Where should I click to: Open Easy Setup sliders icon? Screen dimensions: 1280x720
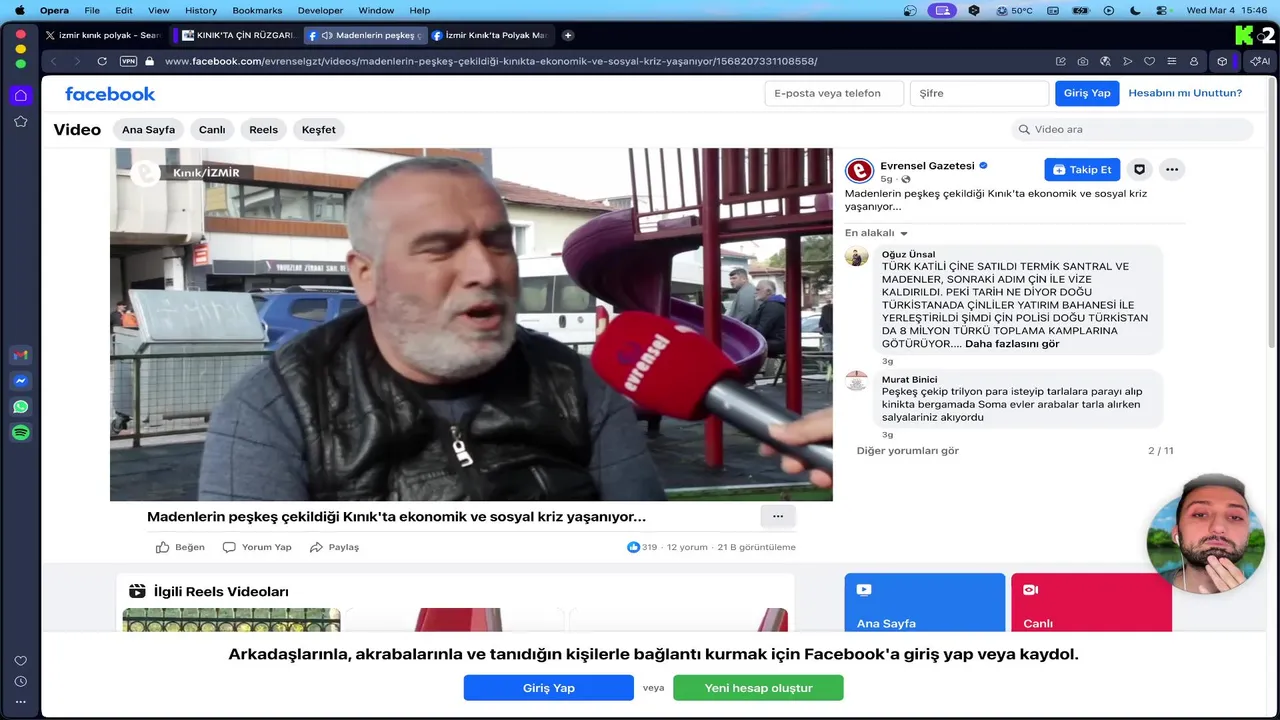coord(1171,61)
